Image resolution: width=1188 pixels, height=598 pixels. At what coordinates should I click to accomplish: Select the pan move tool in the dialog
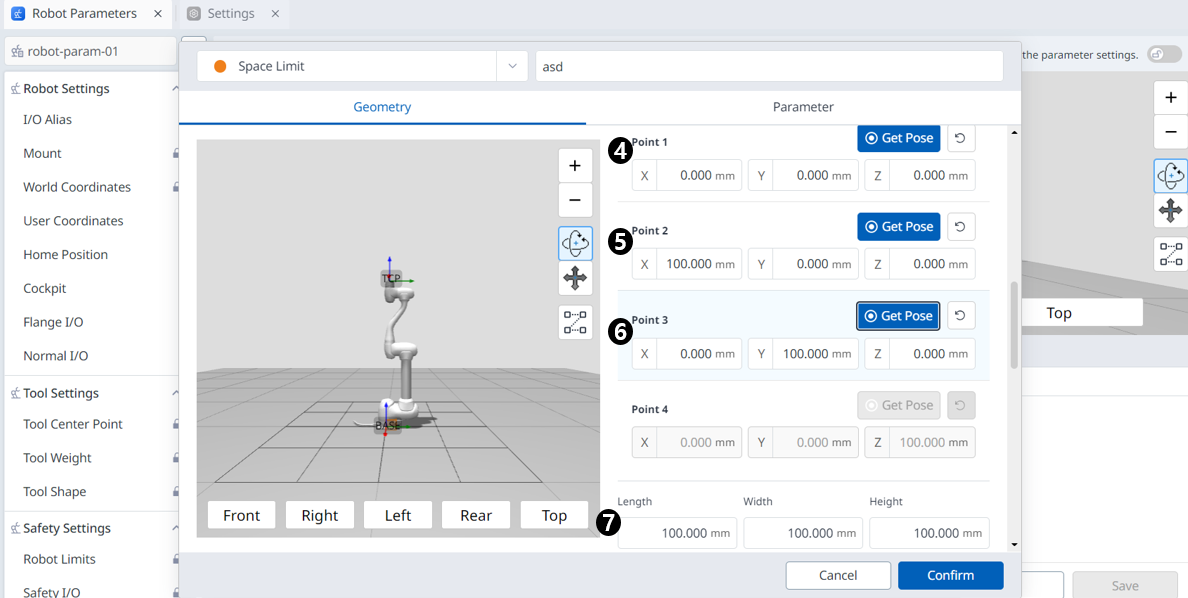[575, 279]
